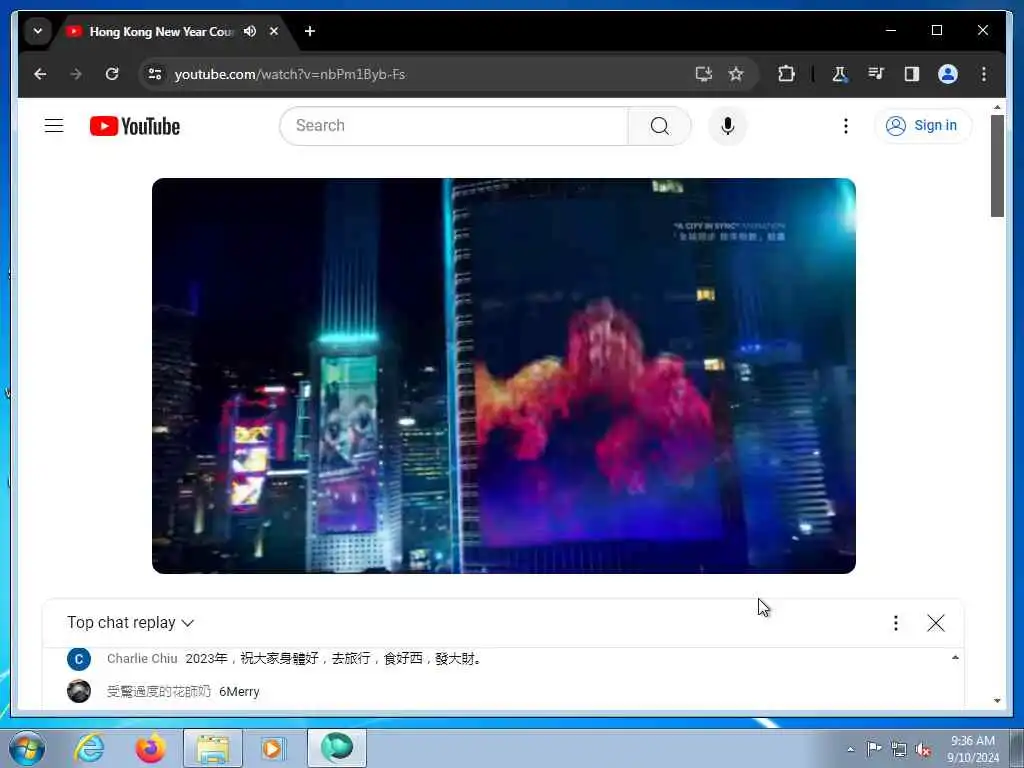Open the Chrome three-dot menu

(x=984, y=74)
